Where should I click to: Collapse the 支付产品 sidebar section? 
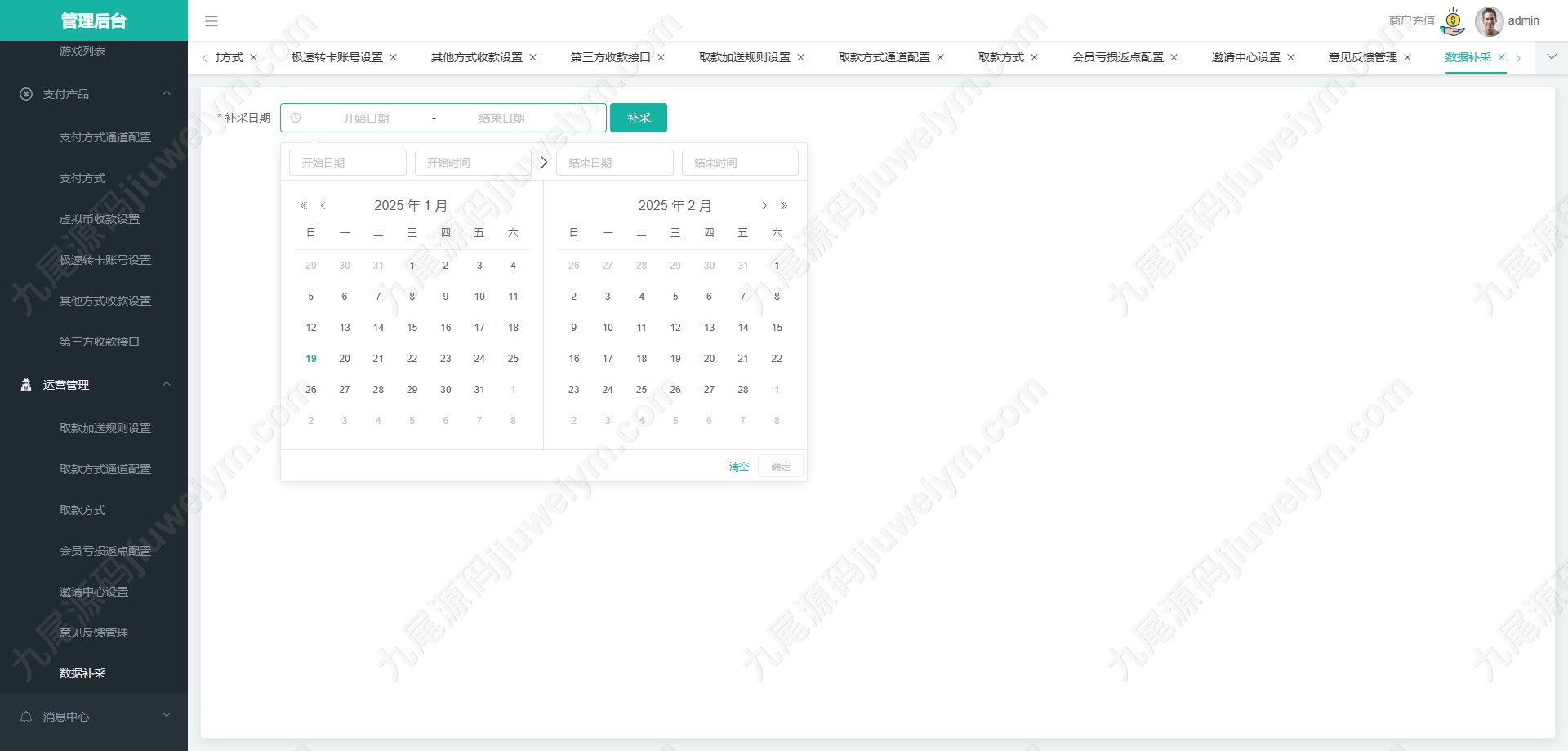(x=167, y=93)
